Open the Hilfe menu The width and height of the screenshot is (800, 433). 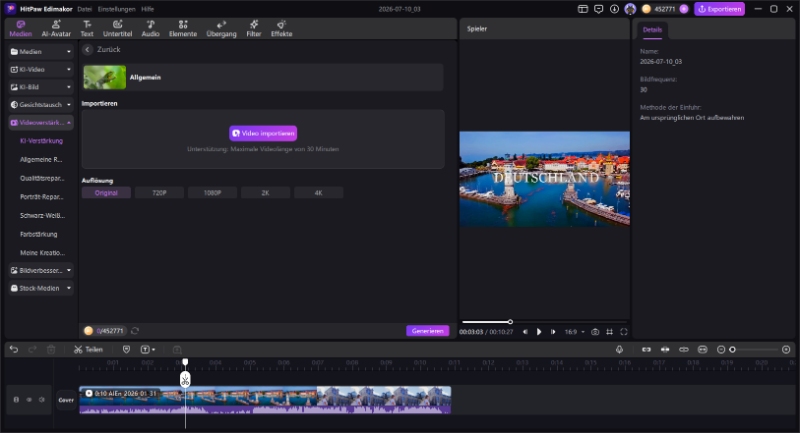click(x=147, y=9)
